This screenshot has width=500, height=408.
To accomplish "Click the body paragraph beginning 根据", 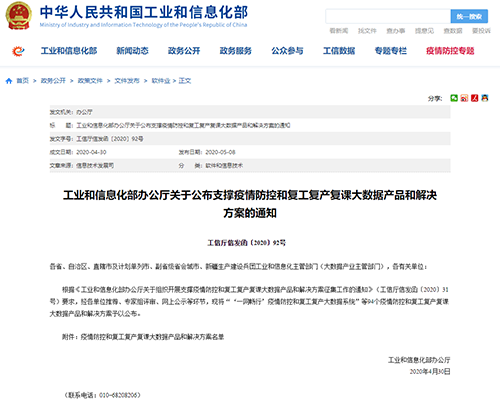I will (249, 301).
